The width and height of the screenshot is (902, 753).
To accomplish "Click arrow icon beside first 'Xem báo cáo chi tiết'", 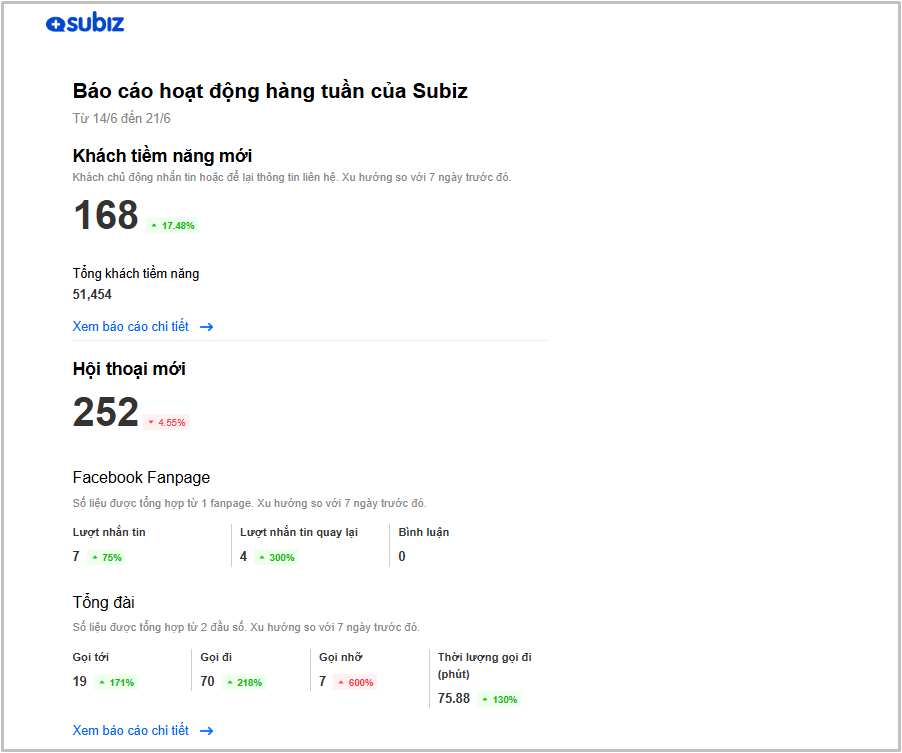I will tap(206, 327).
